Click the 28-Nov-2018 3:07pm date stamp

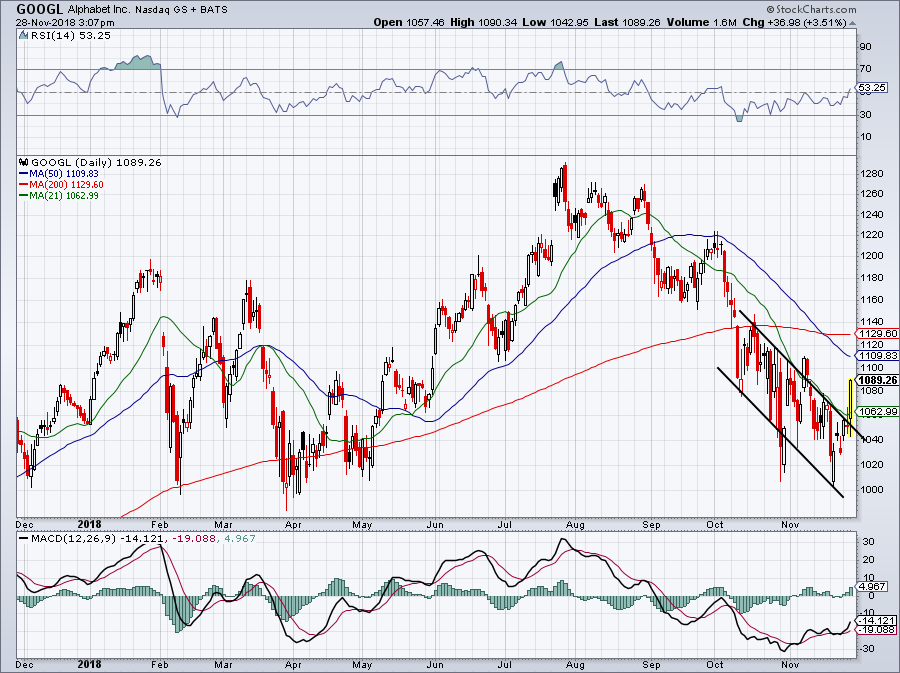[65, 23]
